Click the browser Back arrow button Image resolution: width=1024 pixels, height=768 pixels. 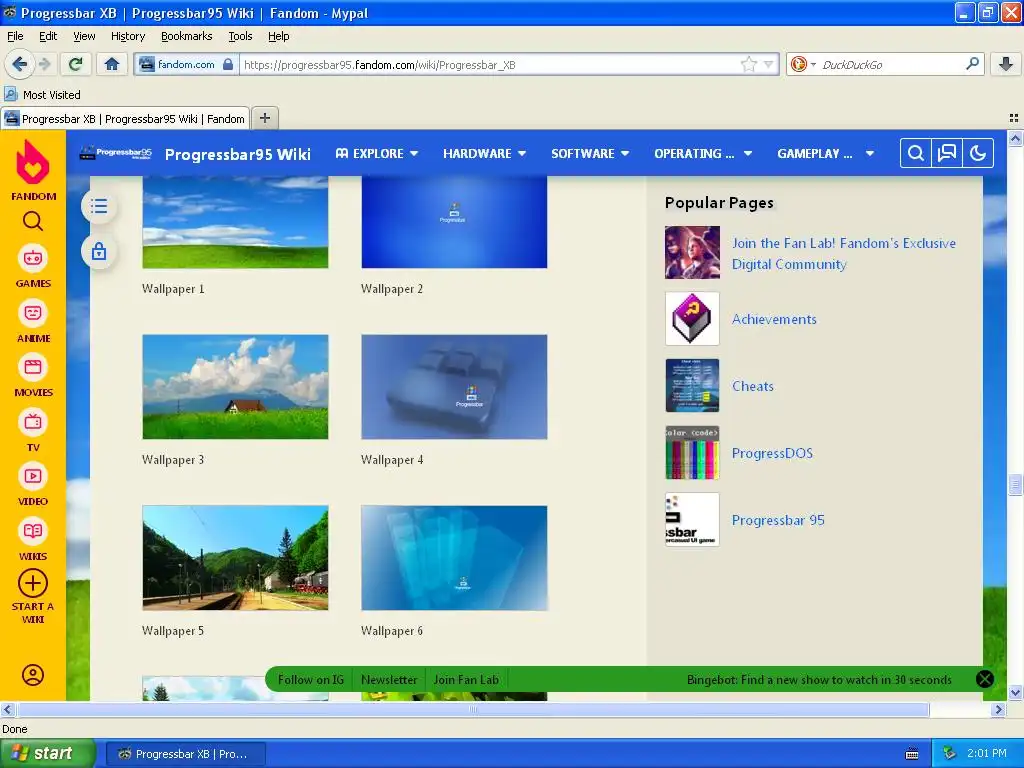pos(19,64)
